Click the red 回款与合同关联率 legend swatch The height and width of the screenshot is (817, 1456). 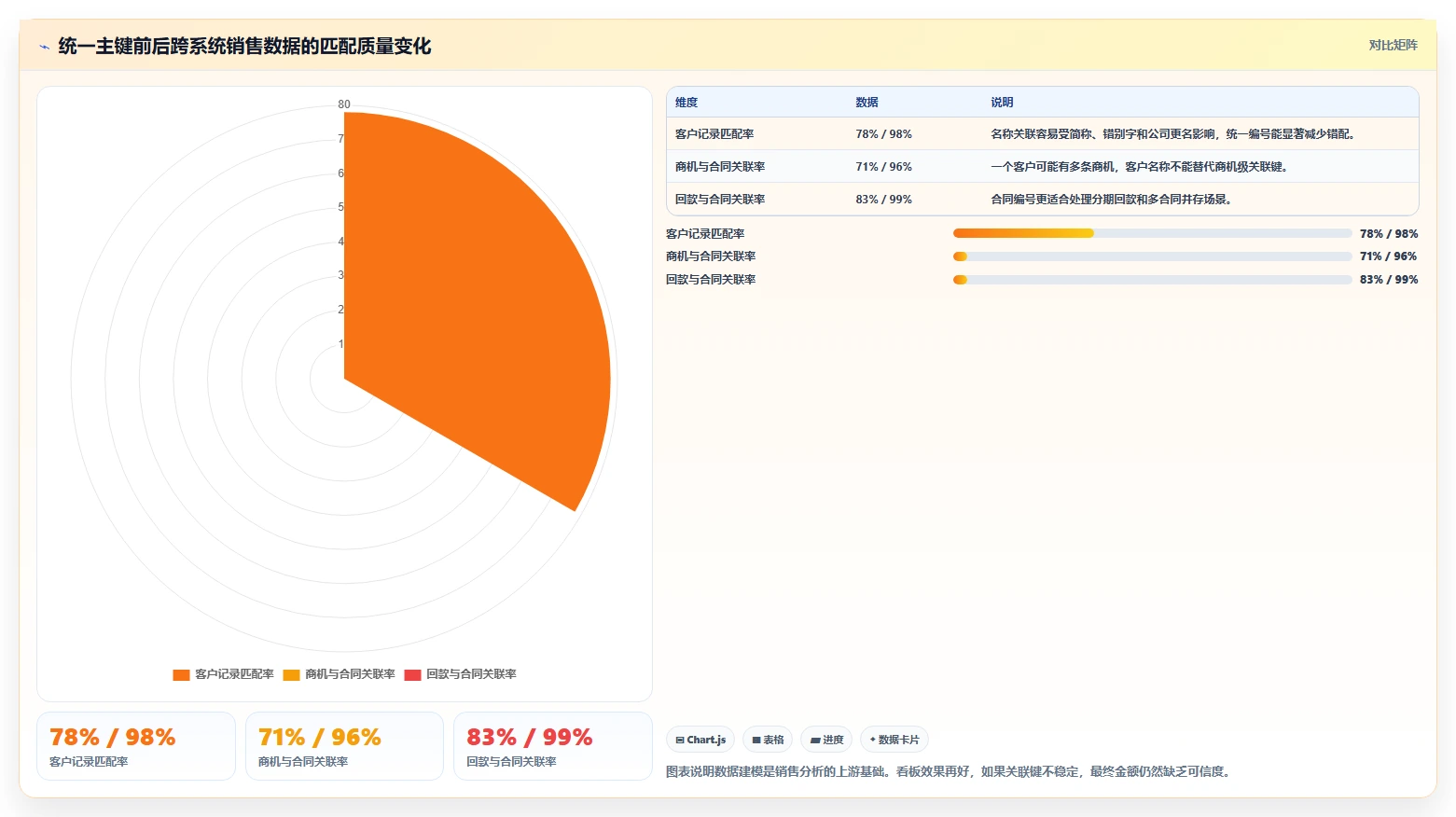pos(412,675)
